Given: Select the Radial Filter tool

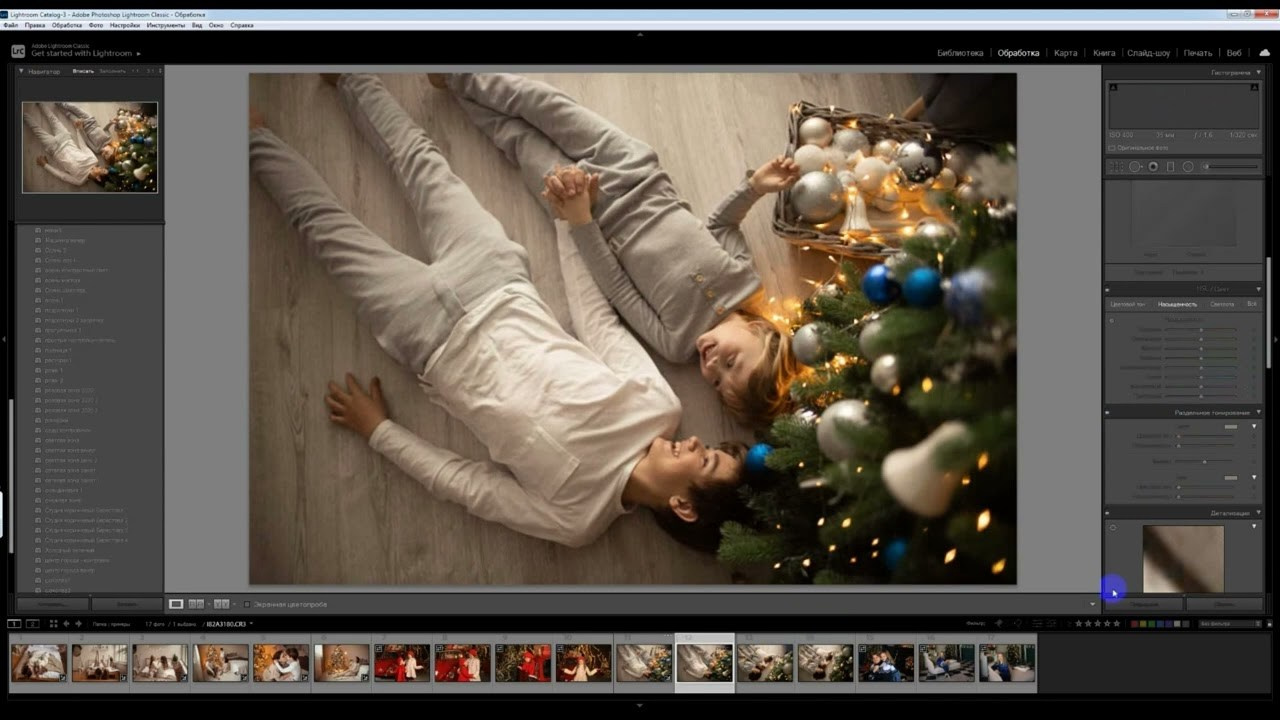Looking at the screenshot, I should 1188,167.
